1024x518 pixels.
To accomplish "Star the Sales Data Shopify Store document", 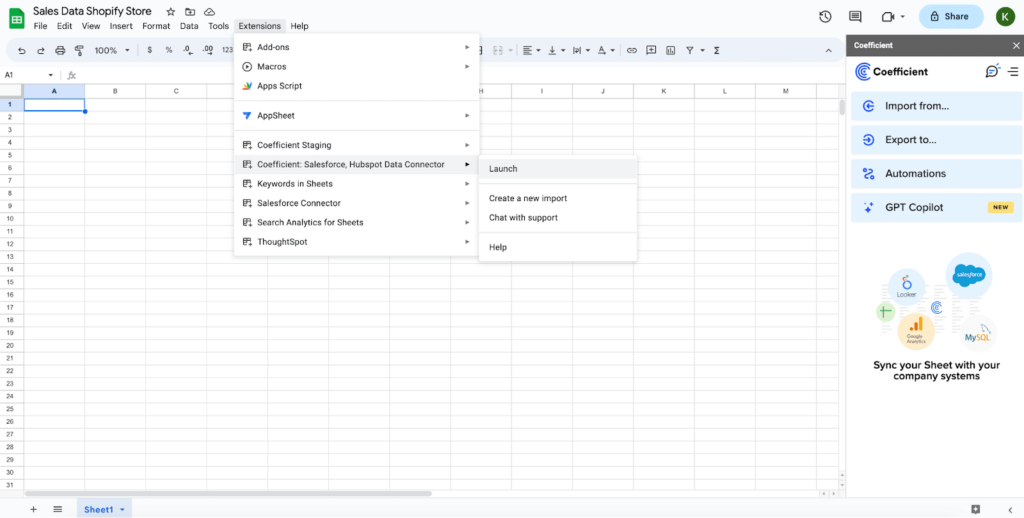I will 170,12.
